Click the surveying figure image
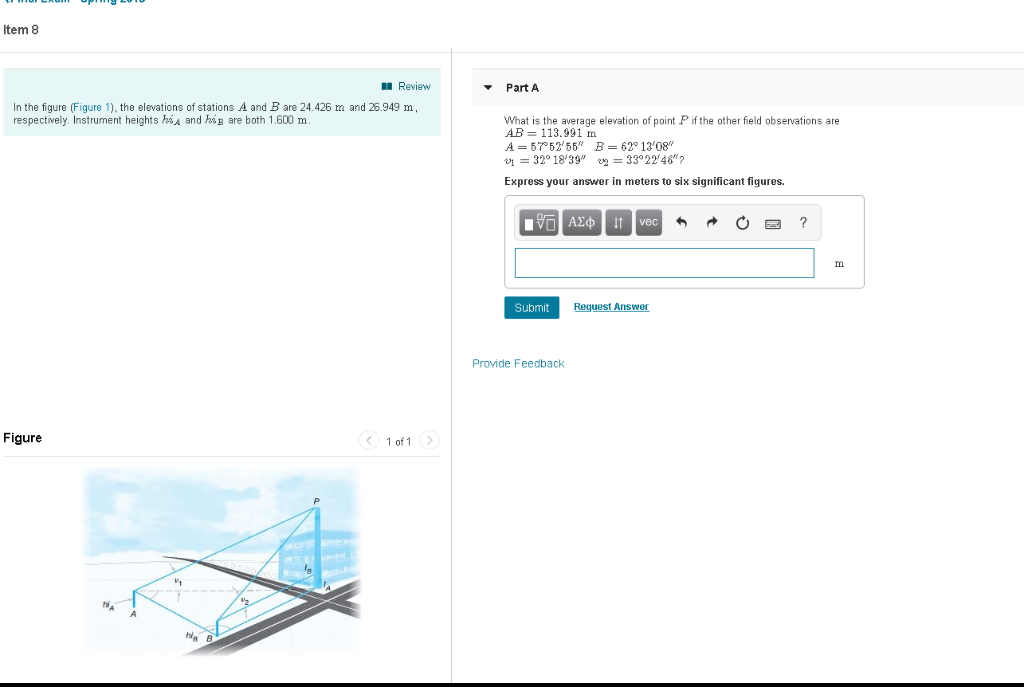 coord(222,562)
